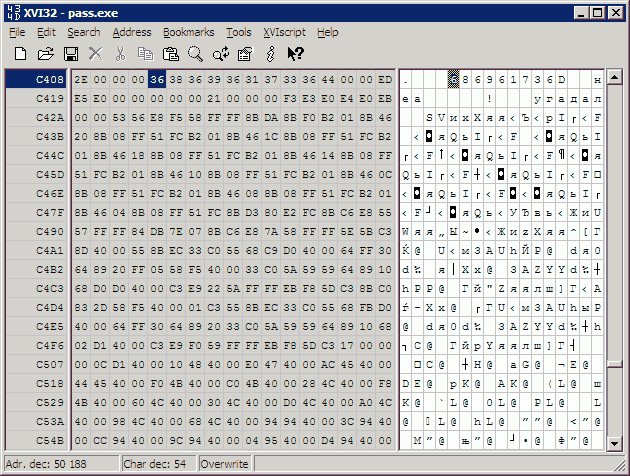This screenshot has height=476, width=630.
Task: Open the Bookmarks menu
Action: (188, 32)
